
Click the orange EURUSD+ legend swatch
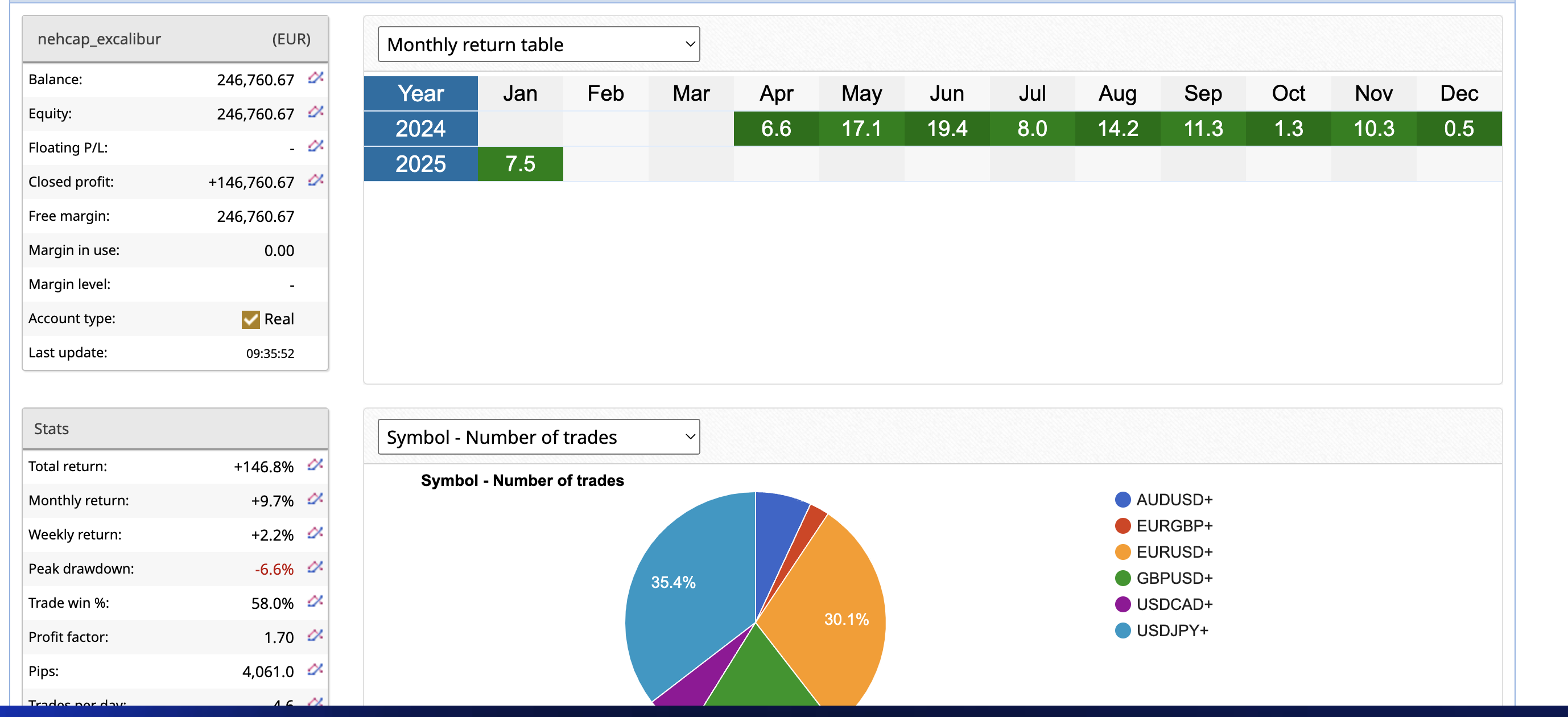1123,552
